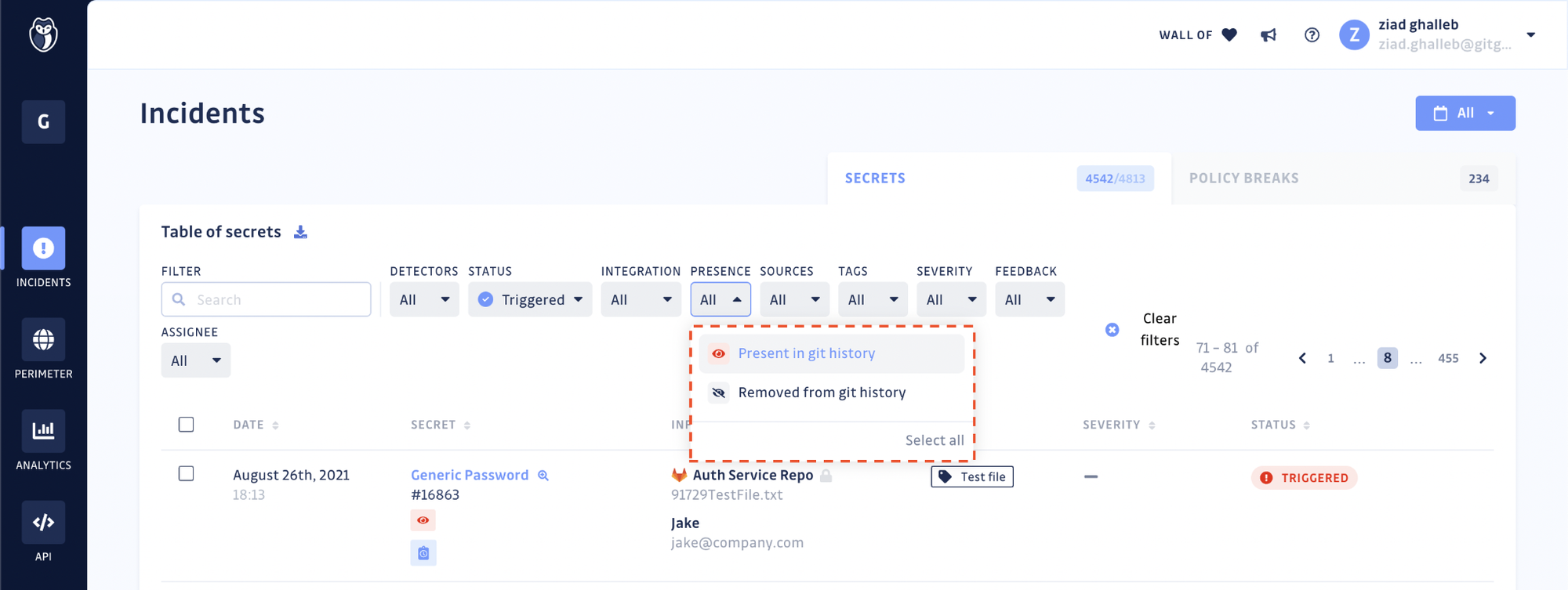The image size is (1568, 590).
Task: Open the API section in the sidebar
Action: [x=43, y=522]
